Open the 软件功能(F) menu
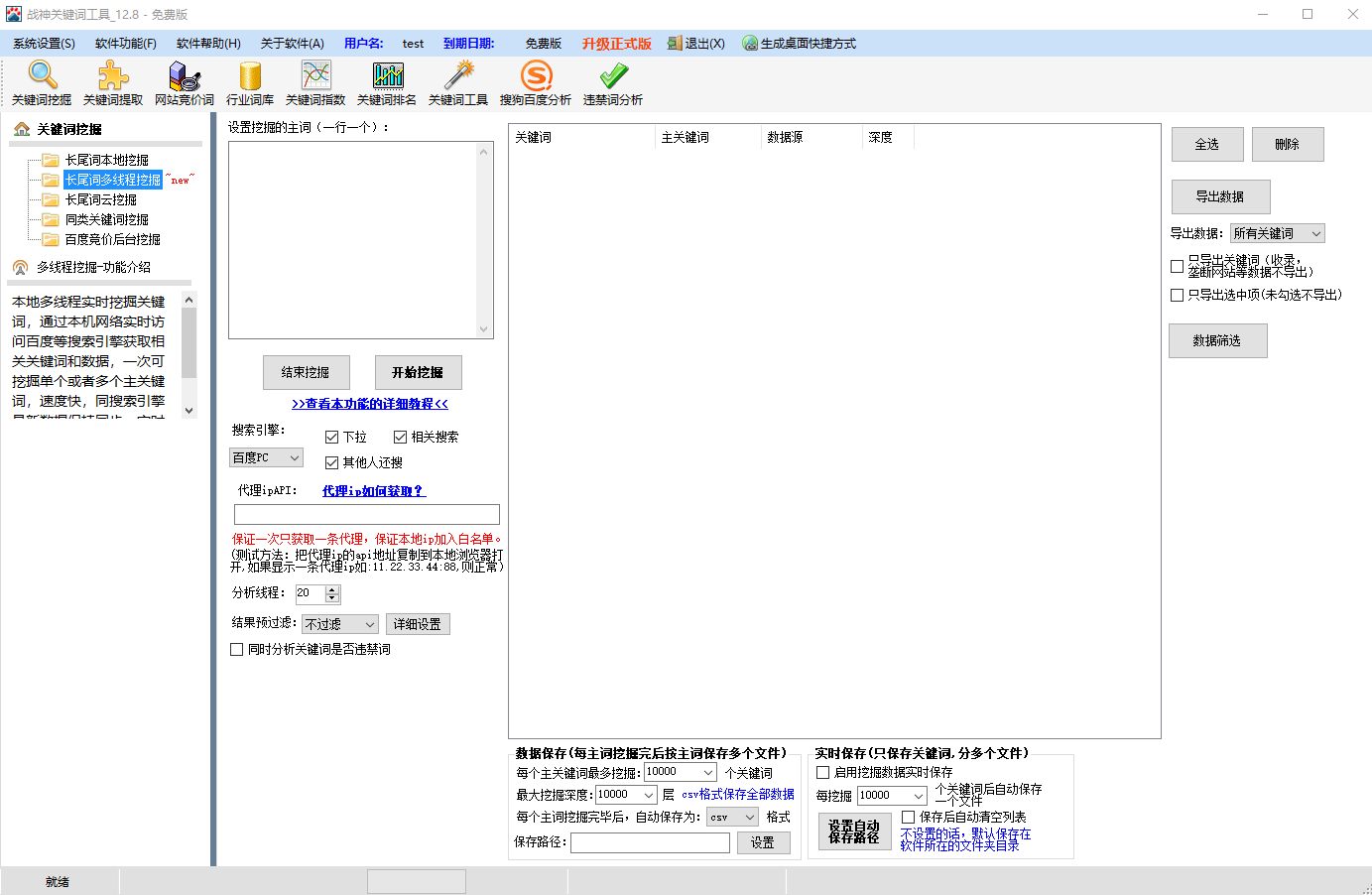The height and width of the screenshot is (895, 1372). [x=126, y=44]
